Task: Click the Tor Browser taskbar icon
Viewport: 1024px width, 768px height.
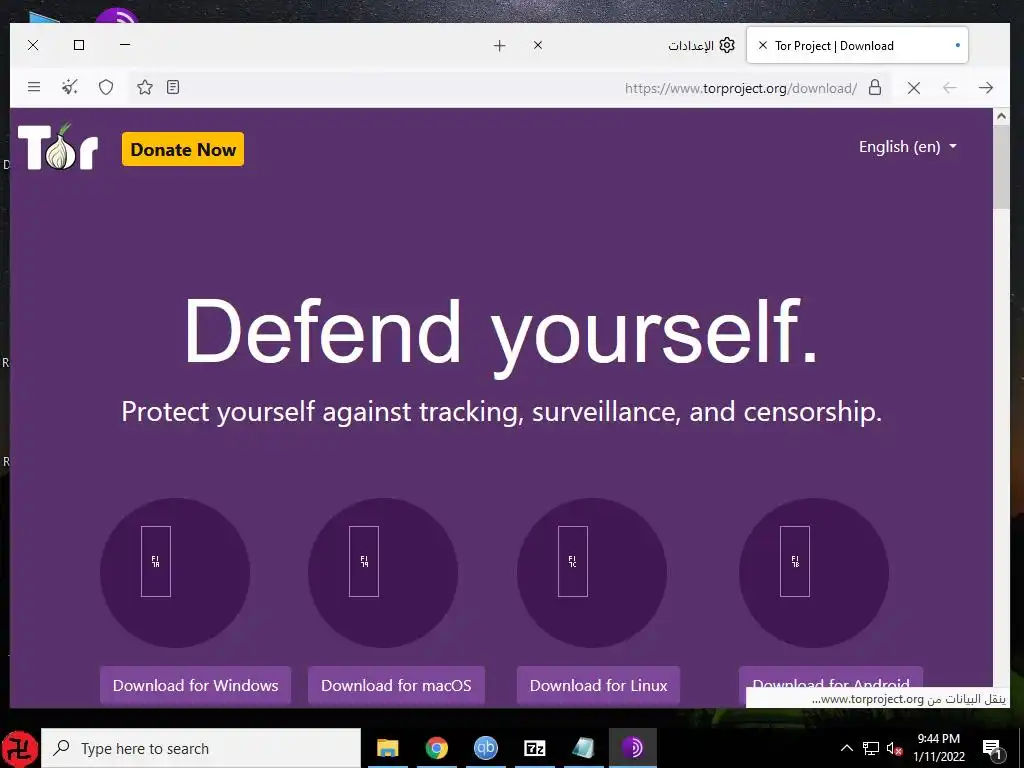Action: click(632, 748)
